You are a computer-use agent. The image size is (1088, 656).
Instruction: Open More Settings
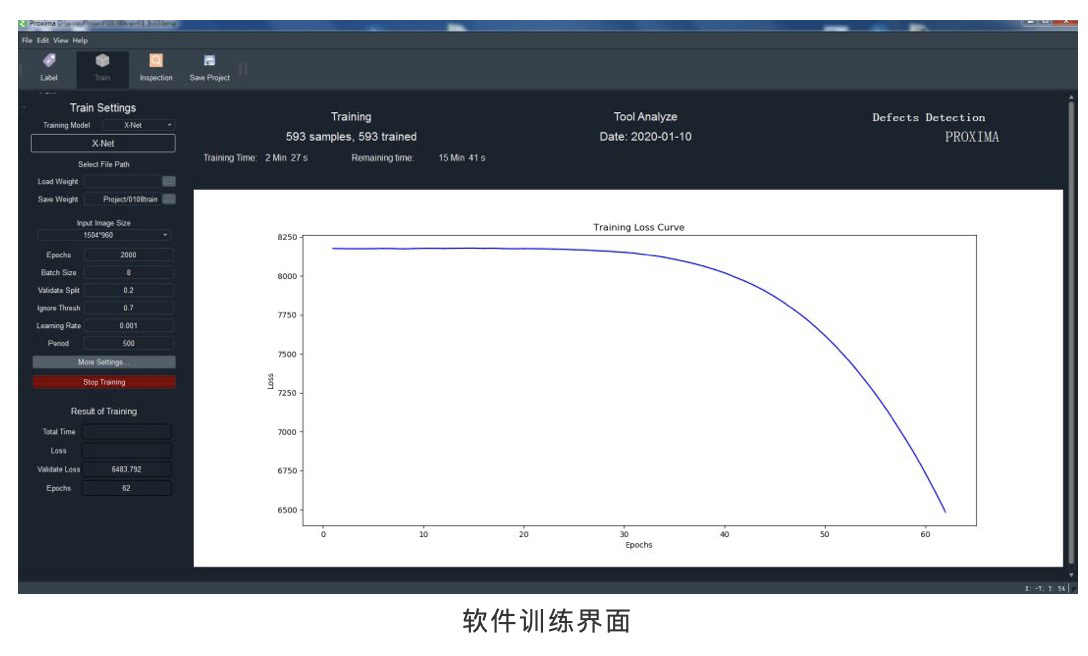[x=105, y=361]
